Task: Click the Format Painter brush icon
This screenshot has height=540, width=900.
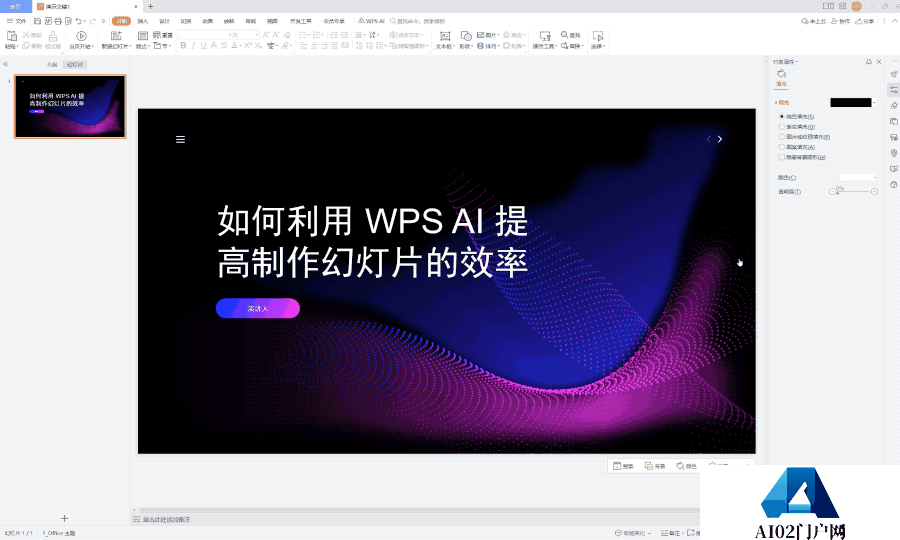Action: click(53, 36)
